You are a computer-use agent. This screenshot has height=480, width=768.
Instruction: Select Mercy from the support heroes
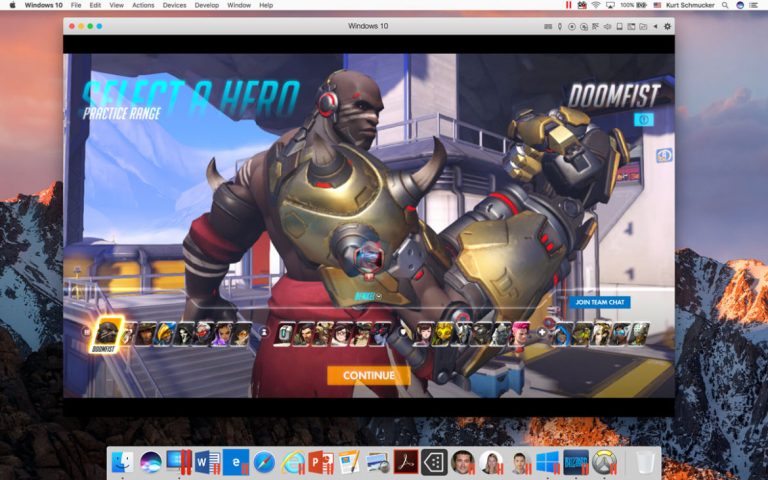[x=600, y=334]
